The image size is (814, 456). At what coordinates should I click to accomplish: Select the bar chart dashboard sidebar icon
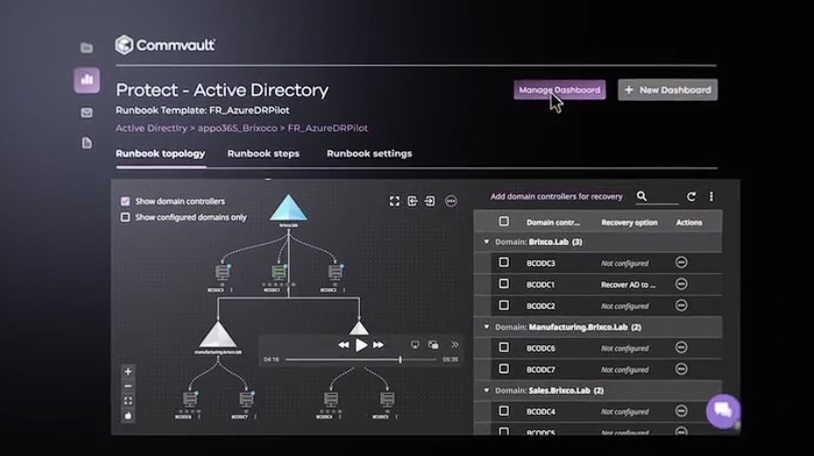pyautogui.click(x=87, y=80)
